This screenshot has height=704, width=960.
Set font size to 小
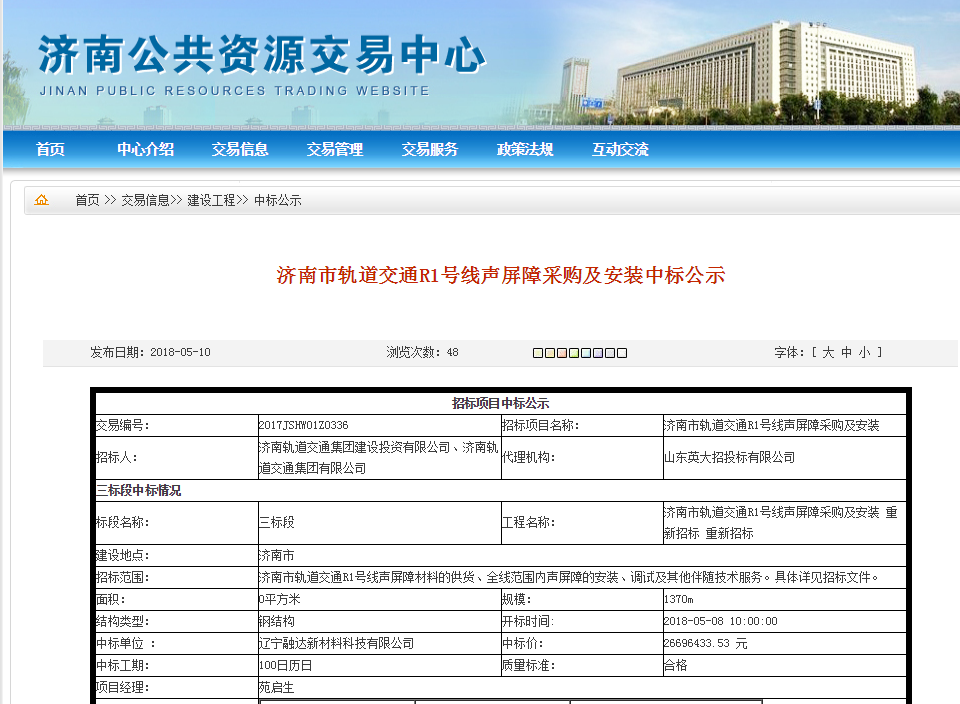coord(864,353)
